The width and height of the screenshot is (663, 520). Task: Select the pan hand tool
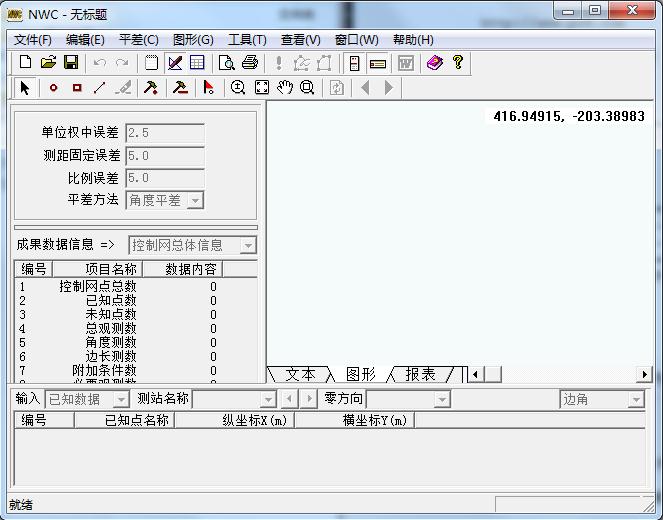pyautogui.click(x=285, y=88)
